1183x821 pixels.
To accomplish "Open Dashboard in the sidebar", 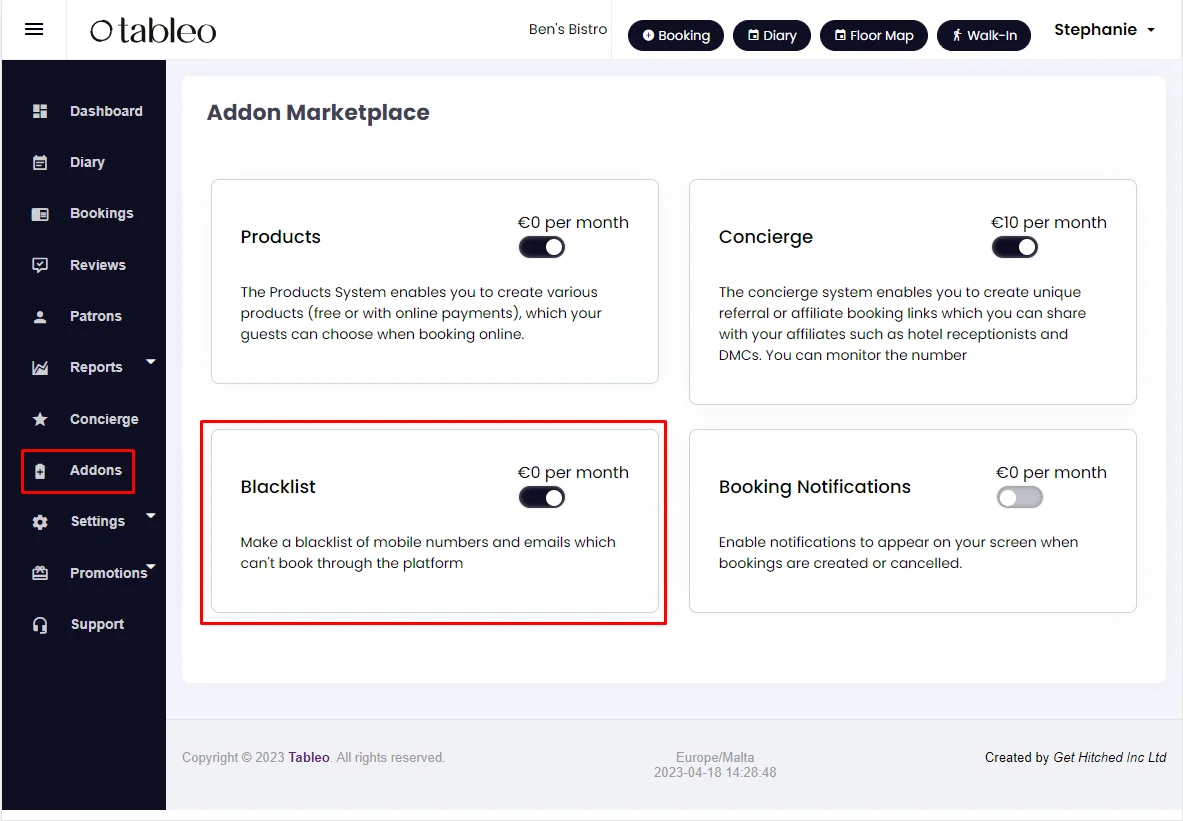I will 106,111.
